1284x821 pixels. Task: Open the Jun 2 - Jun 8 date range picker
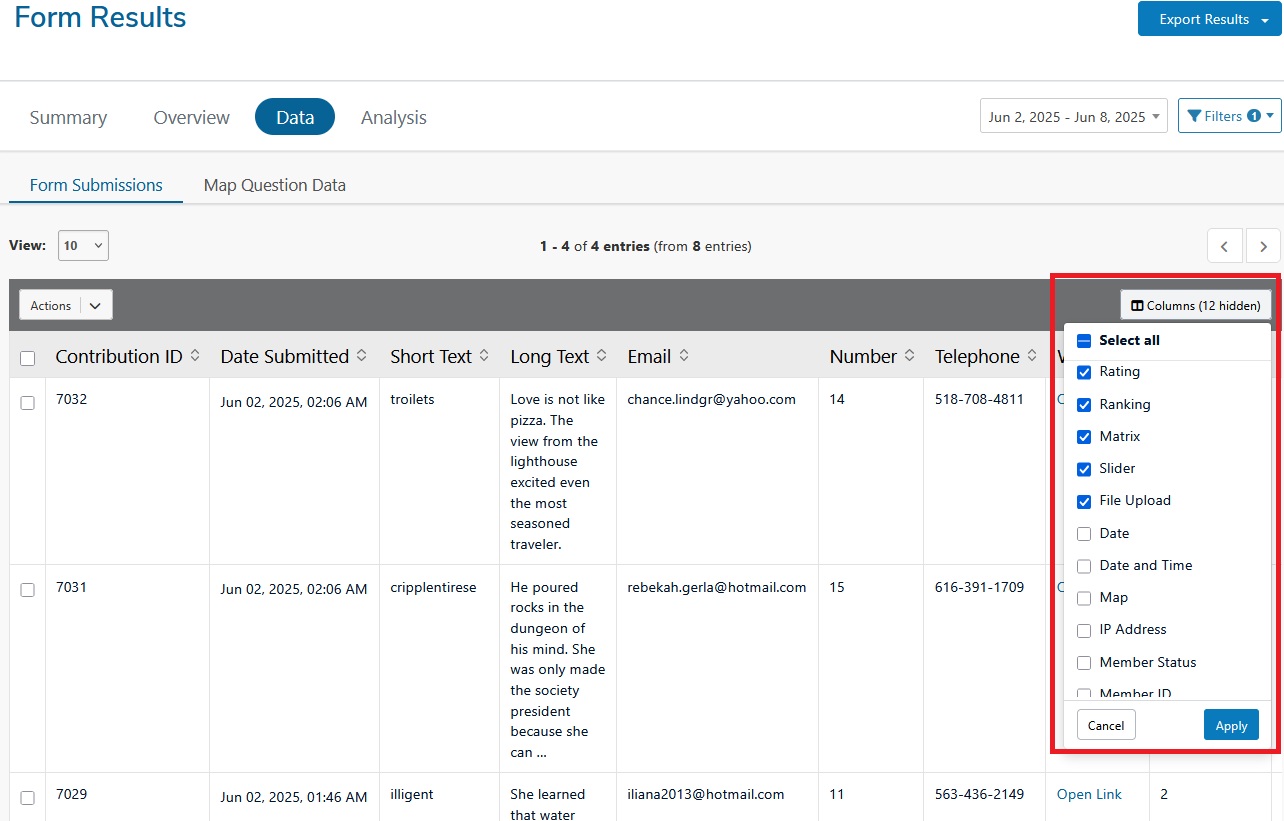click(1074, 117)
